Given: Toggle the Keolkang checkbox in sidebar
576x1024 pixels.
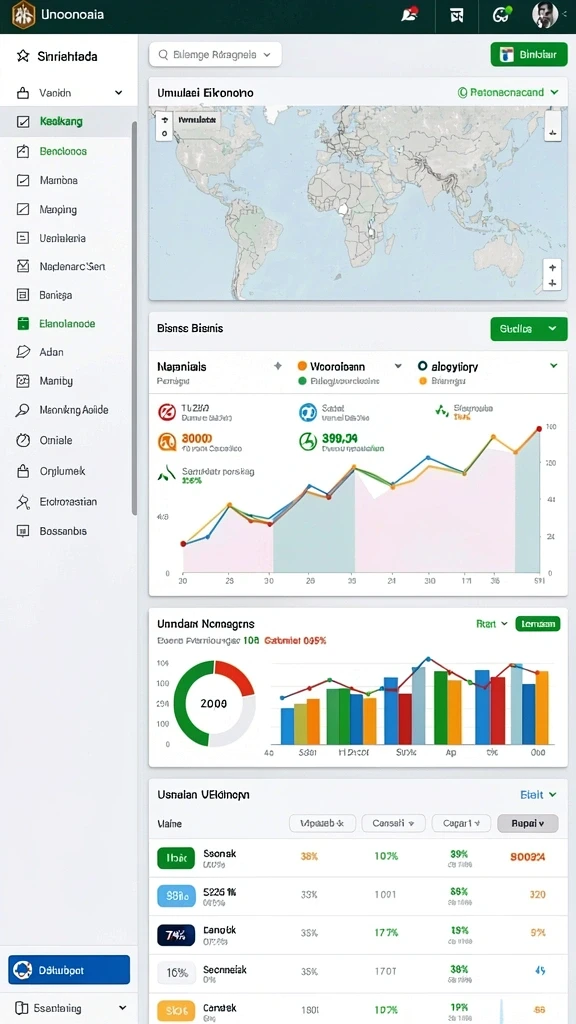Looking at the screenshot, I should tap(23, 121).
